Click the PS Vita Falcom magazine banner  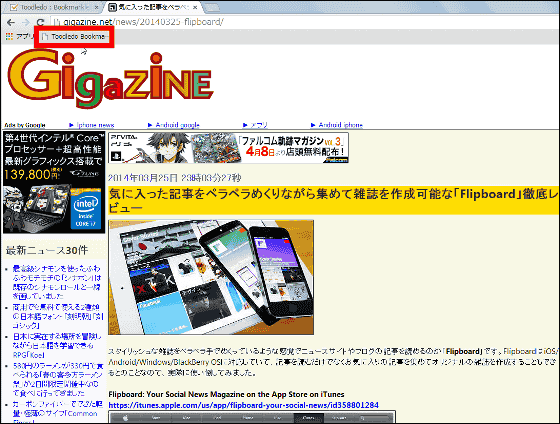229,148
